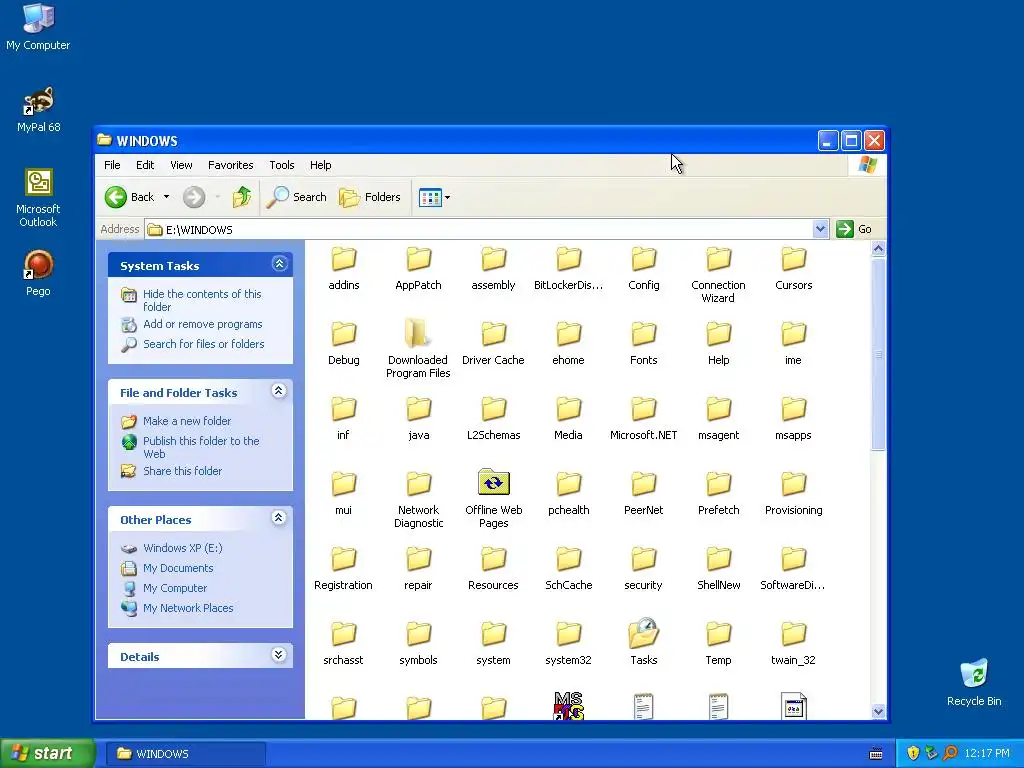Select the Cursors folder
1024x768 pixels.
pos(793,268)
